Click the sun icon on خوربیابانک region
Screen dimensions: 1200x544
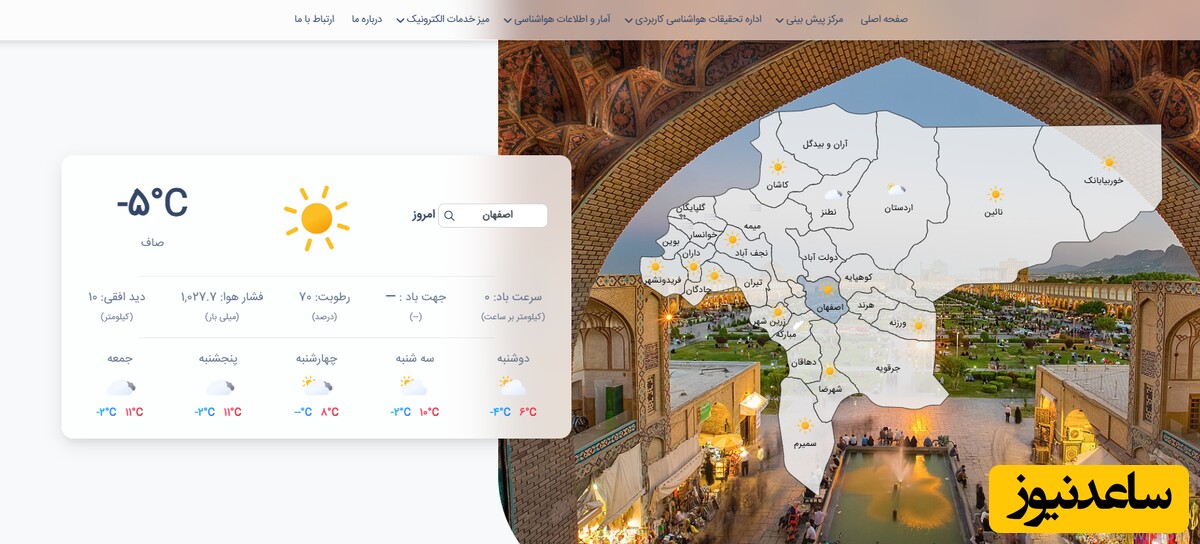(1108, 162)
